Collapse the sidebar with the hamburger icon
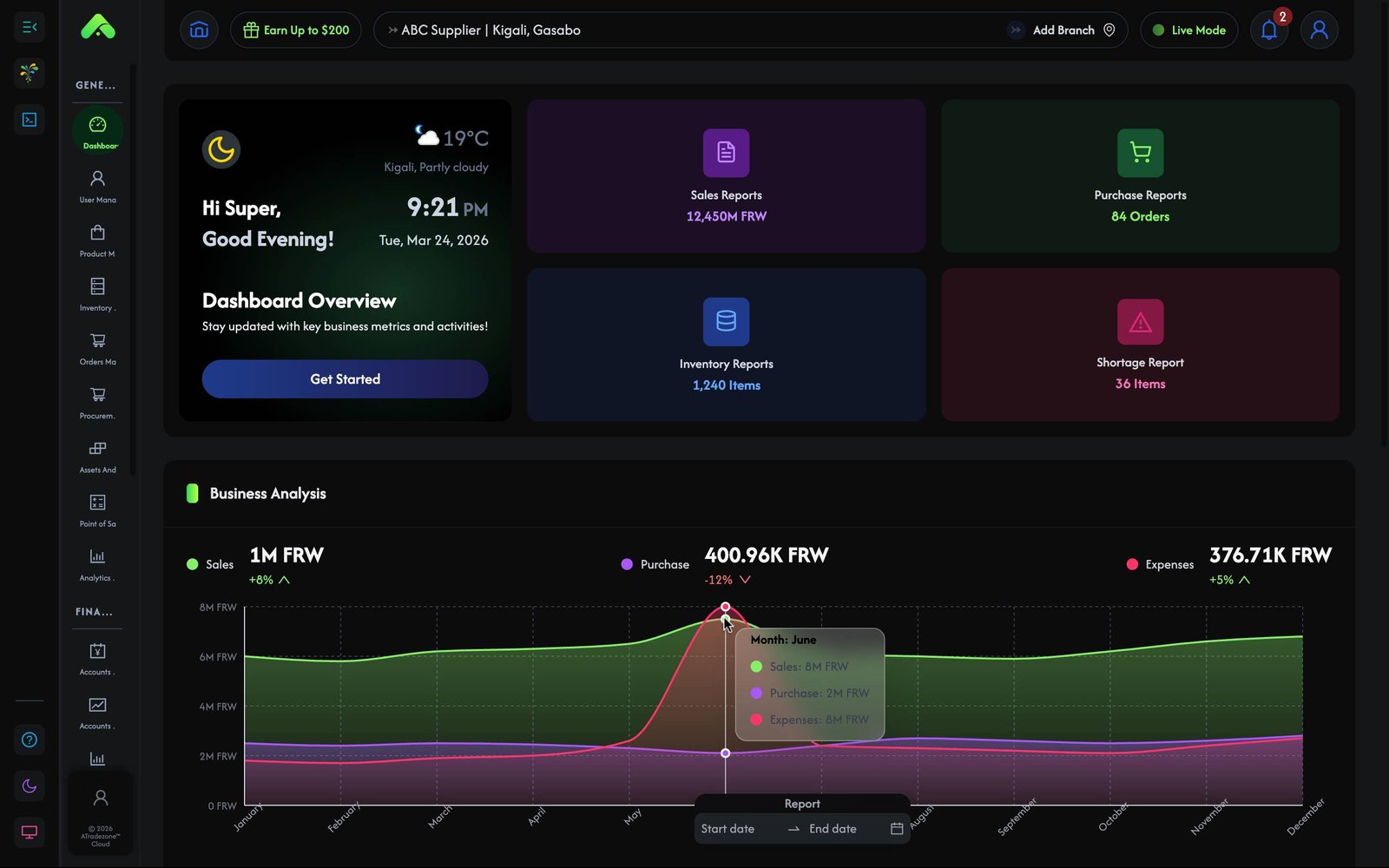This screenshot has width=1389, height=868. tap(29, 27)
